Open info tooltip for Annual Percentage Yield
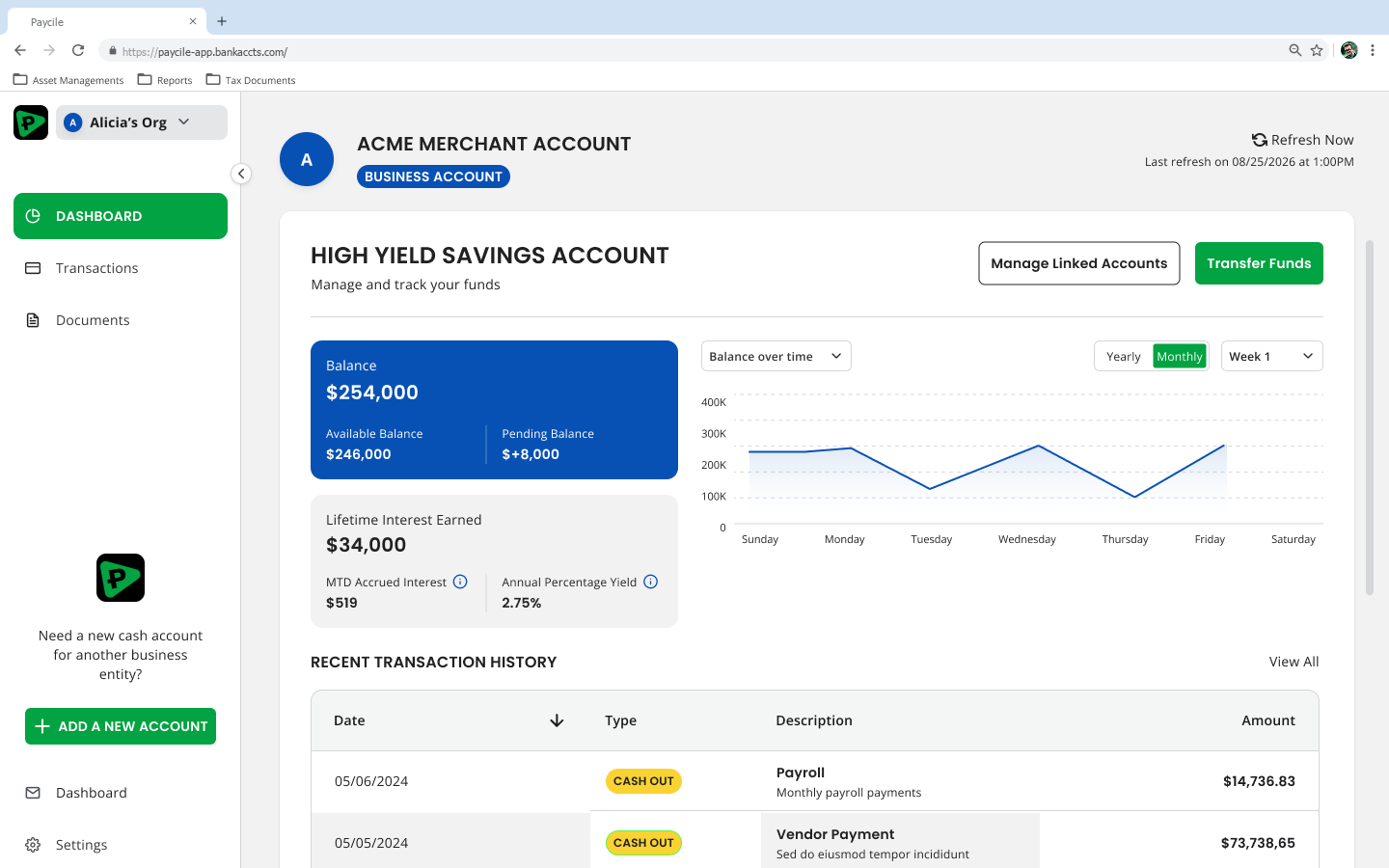Viewport: 1389px width, 868px height. (x=651, y=582)
